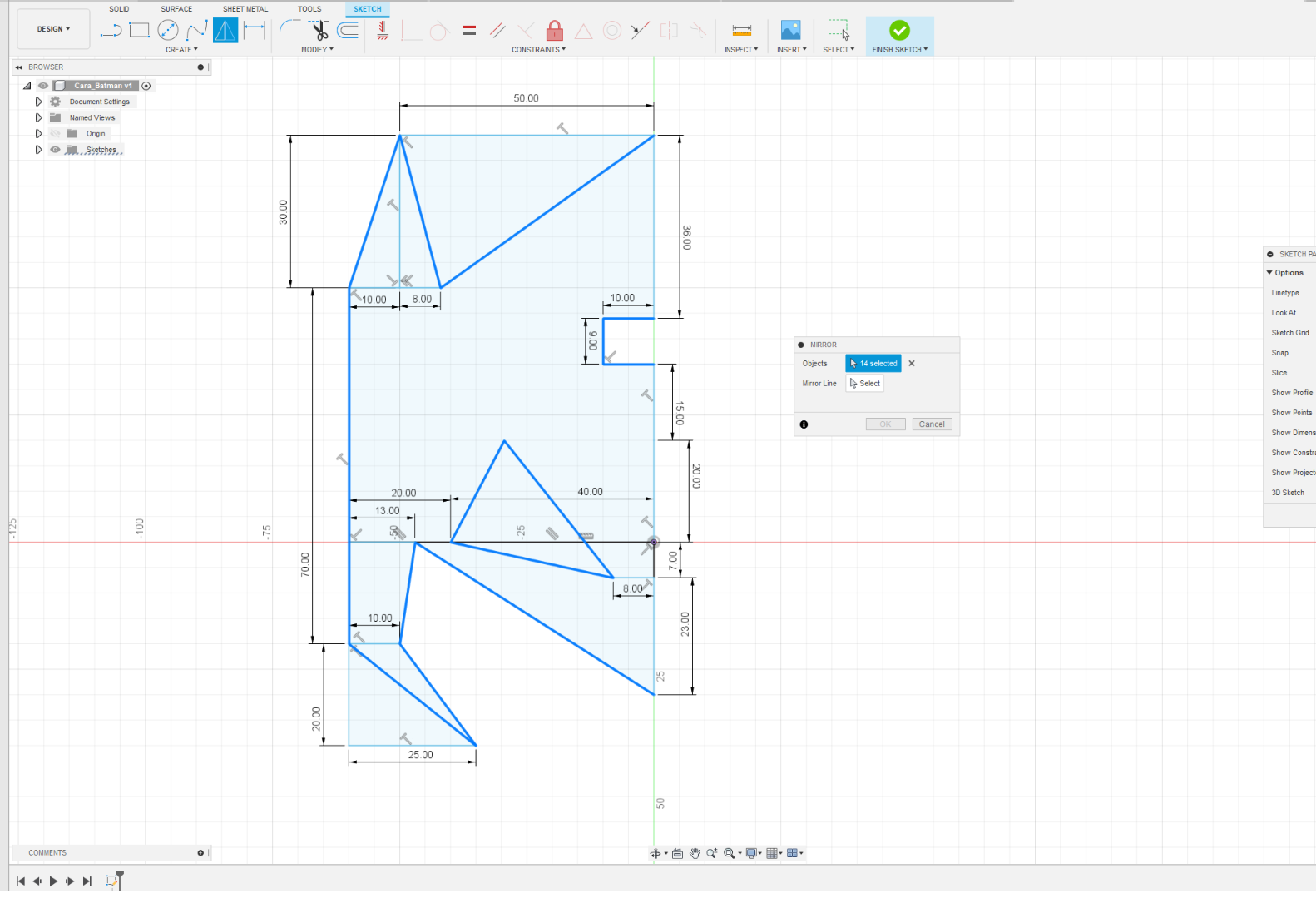
Task: Toggle visibility of Cara_Batman v1 component
Action: 43,86
